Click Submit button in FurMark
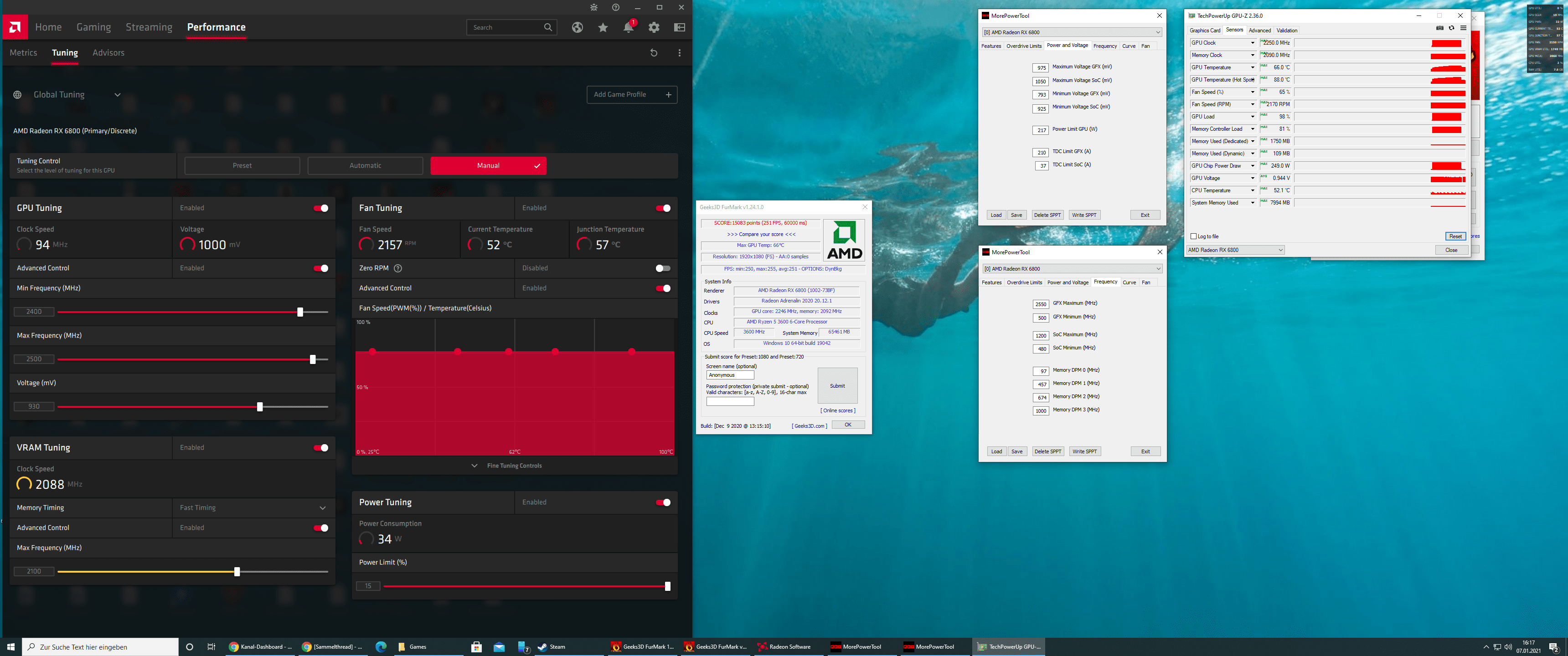The height and width of the screenshot is (656, 1568). (838, 386)
